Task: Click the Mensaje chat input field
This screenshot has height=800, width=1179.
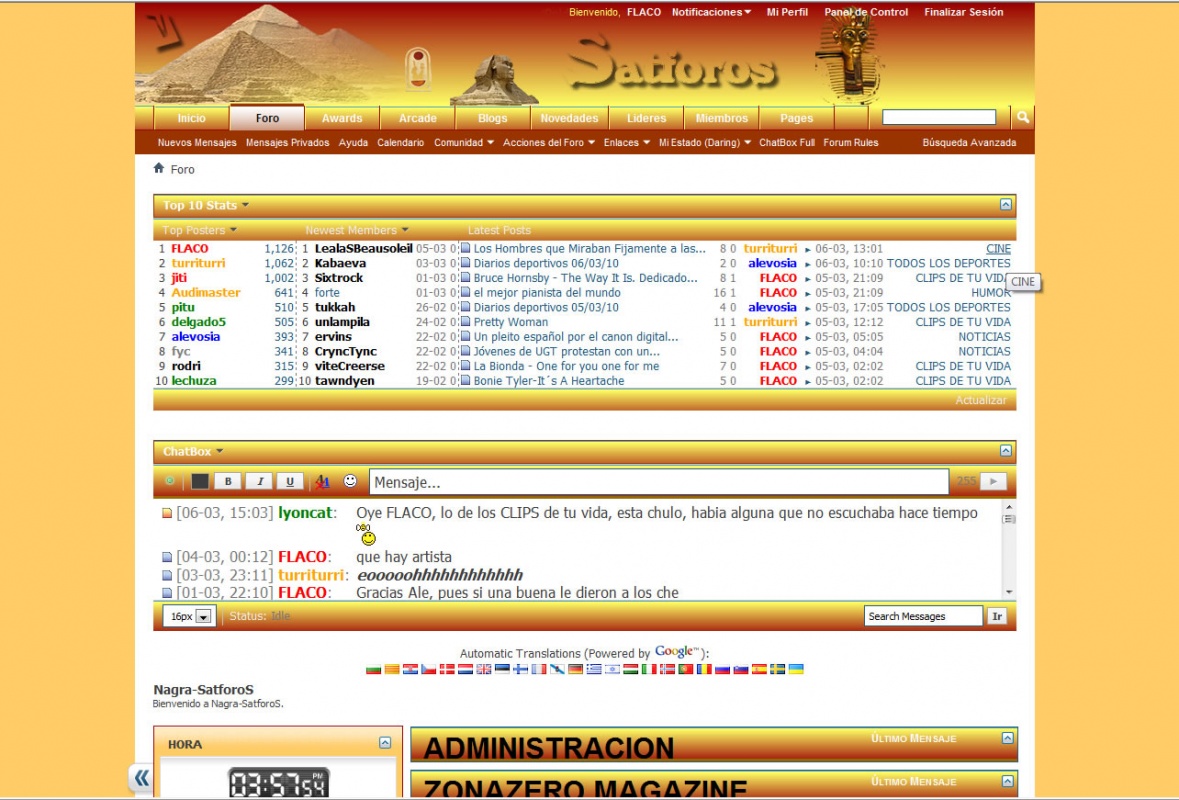Action: point(658,482)
